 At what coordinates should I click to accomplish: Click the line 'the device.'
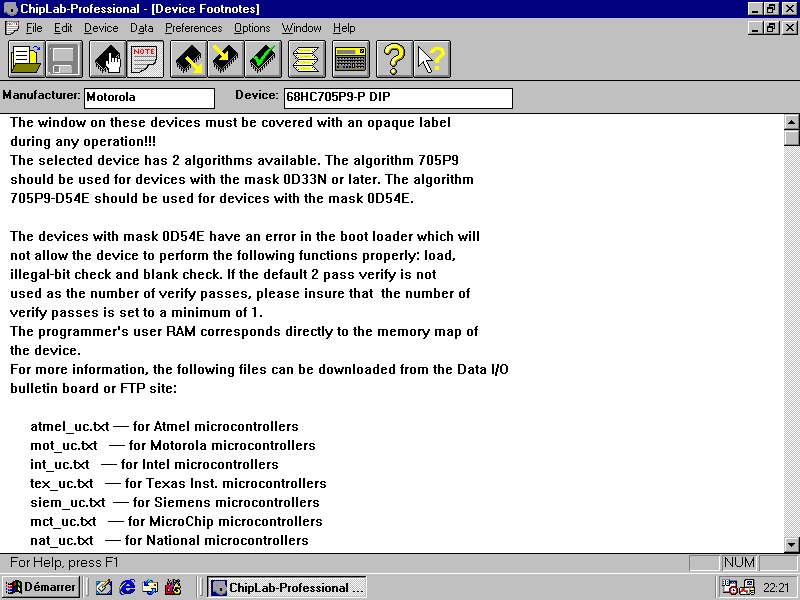pos(45,351)
